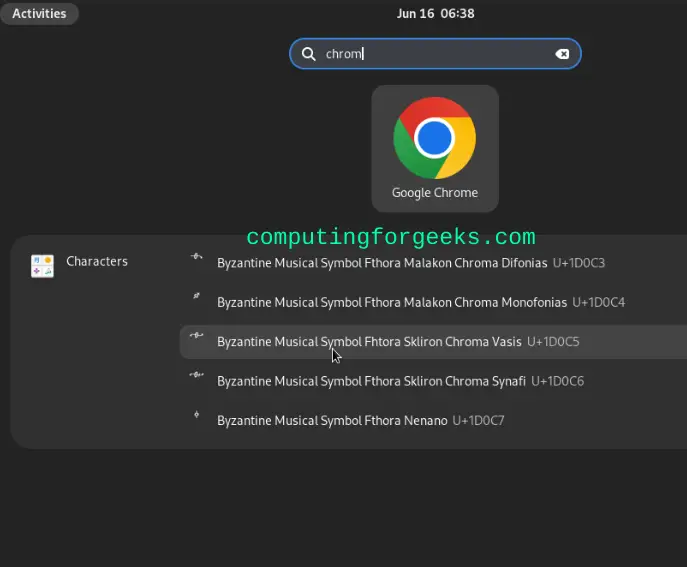Open the Activities overview button

[39, 14]
